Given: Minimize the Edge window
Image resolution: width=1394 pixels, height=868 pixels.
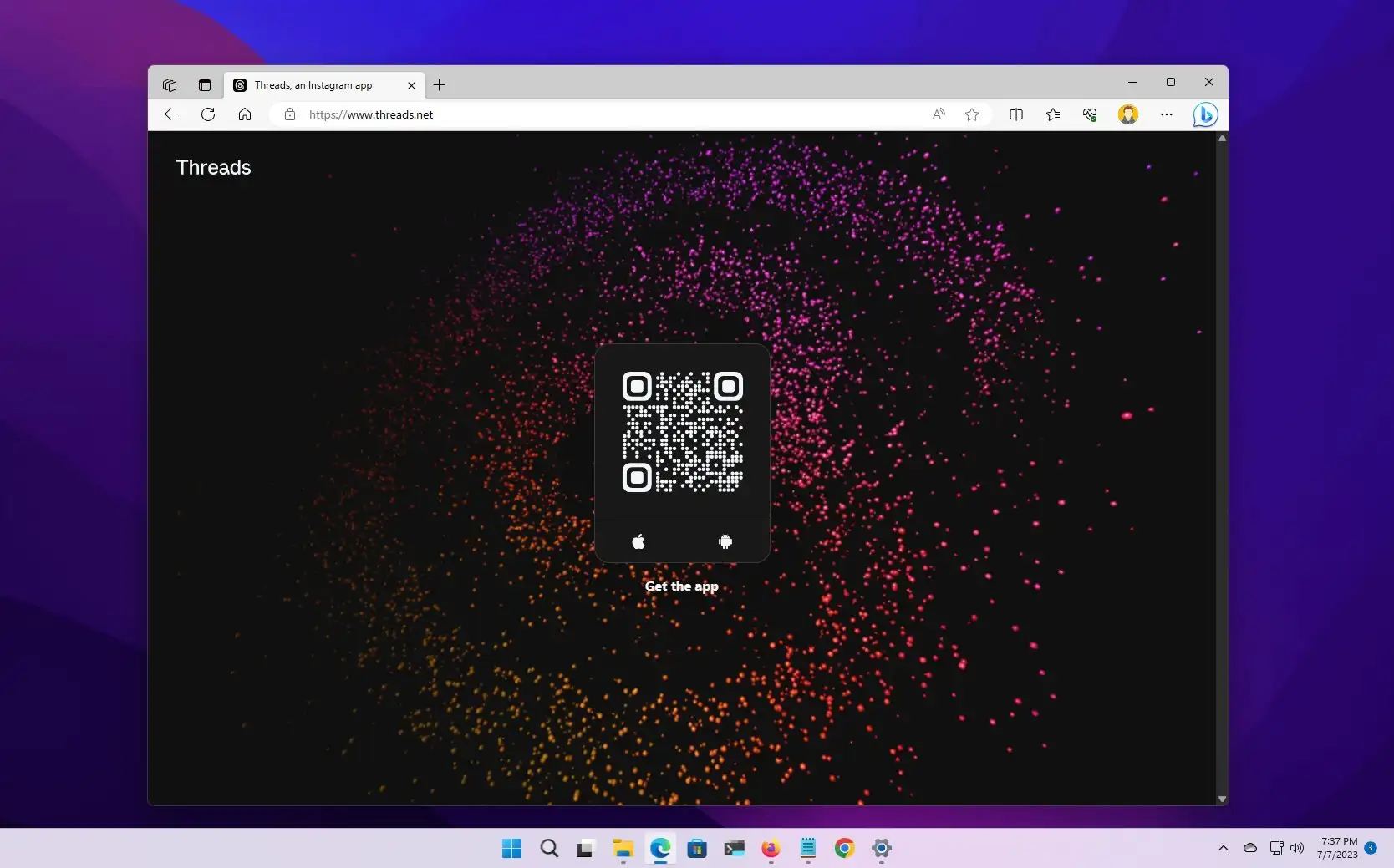Looking at the screenshot, I should point(1132,82).
